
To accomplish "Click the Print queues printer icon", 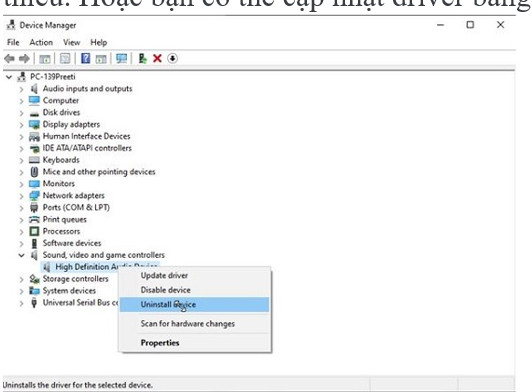I will pyautogui.click(x=34, y=219).
